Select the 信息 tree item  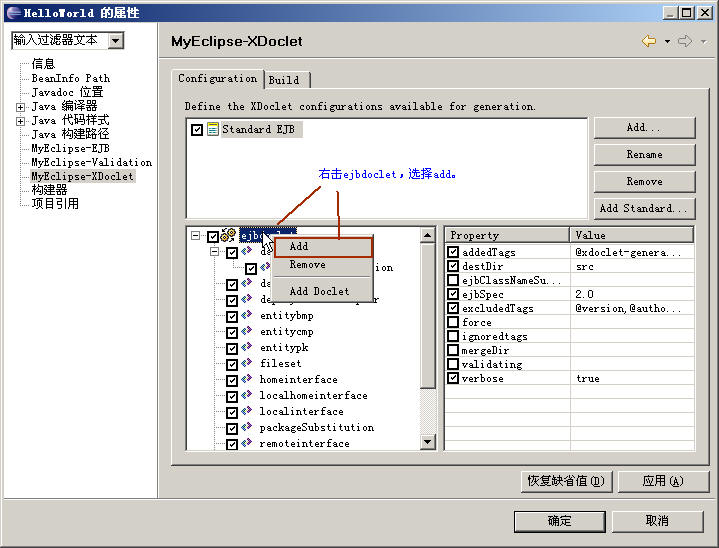43,64
